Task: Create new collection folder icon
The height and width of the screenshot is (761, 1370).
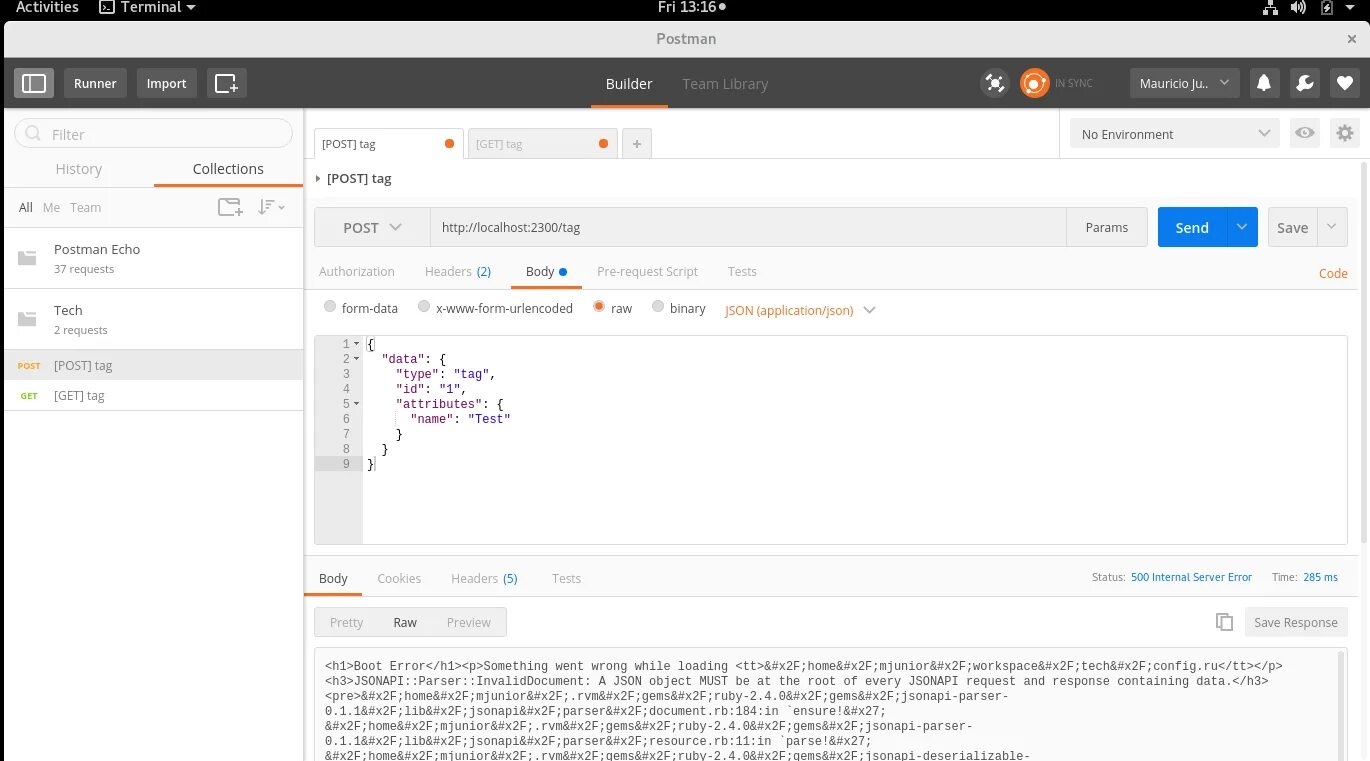Action: (230, 207)
